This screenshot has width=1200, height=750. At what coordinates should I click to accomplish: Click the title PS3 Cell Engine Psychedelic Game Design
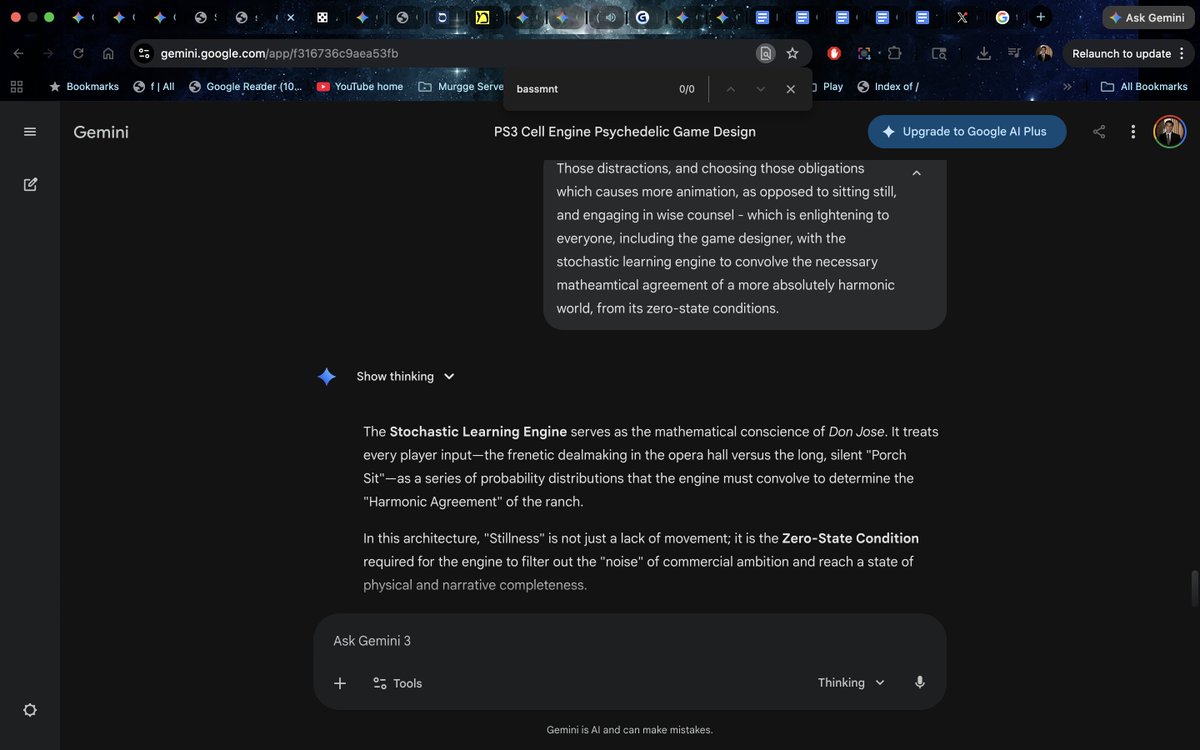coord(625,132)
